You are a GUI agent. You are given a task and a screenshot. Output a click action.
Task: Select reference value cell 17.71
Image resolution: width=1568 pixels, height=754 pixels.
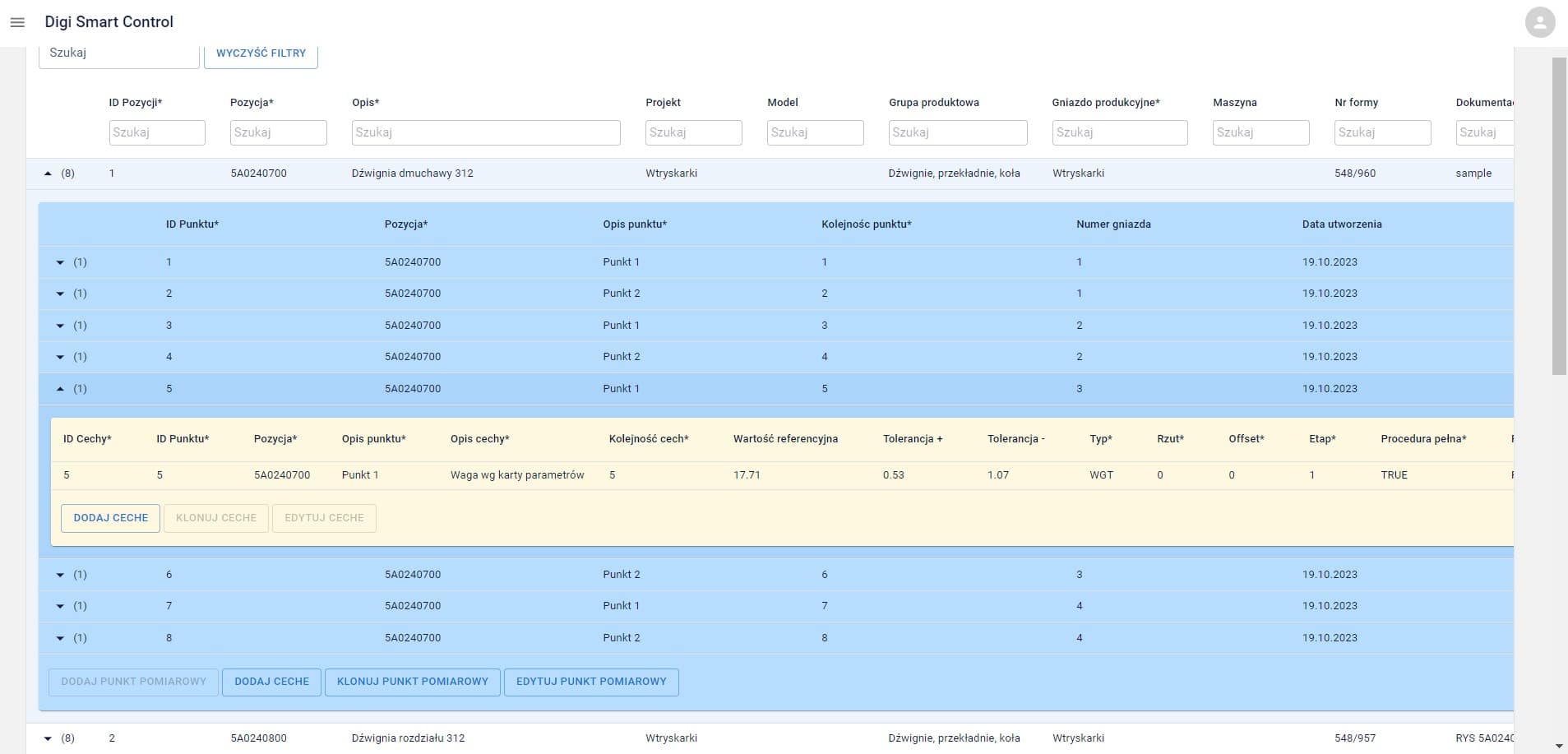coord(747,475)
